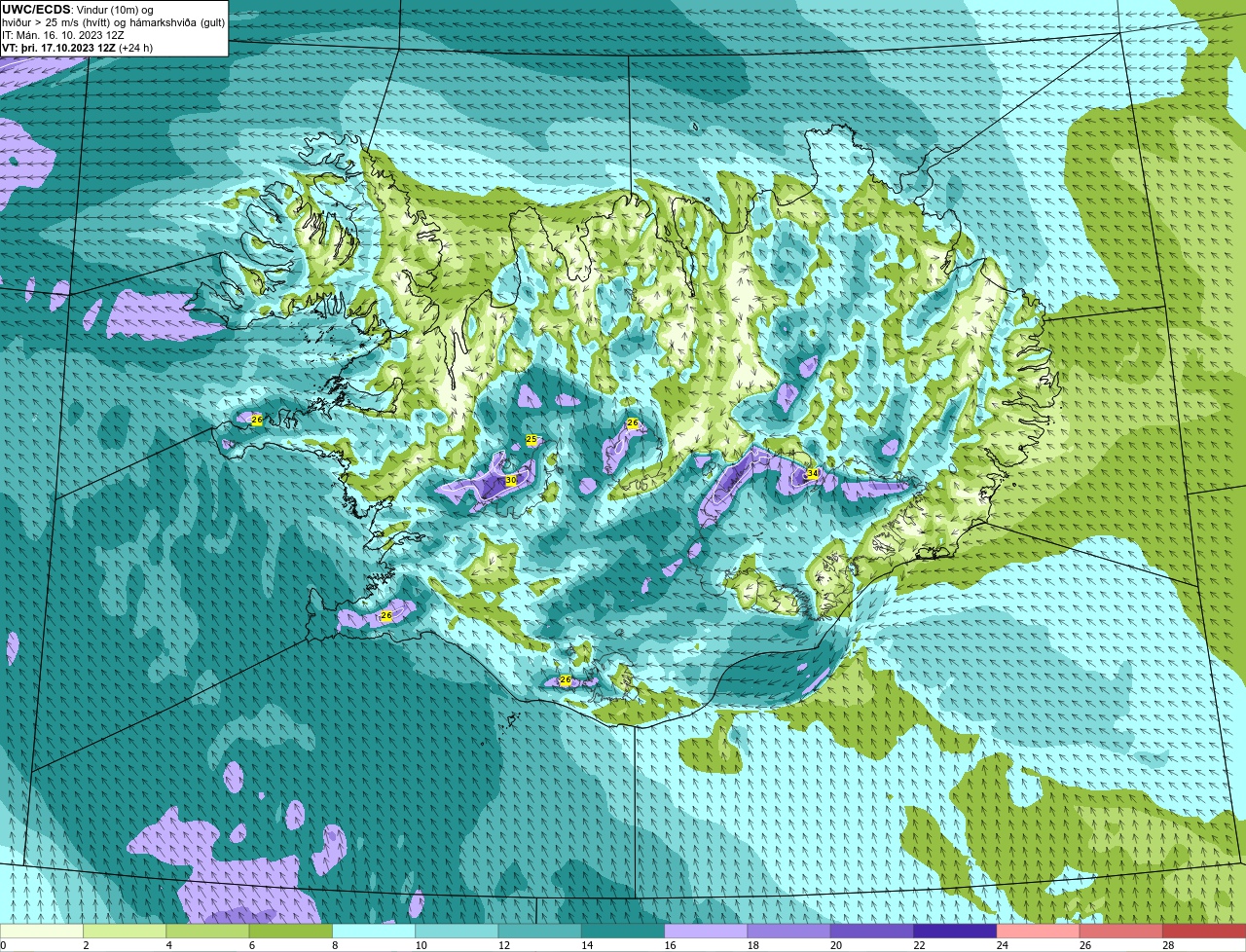Click the legend scale number 24
The width and height of the screenshot is (1246, 952).
pos(1002,945)
